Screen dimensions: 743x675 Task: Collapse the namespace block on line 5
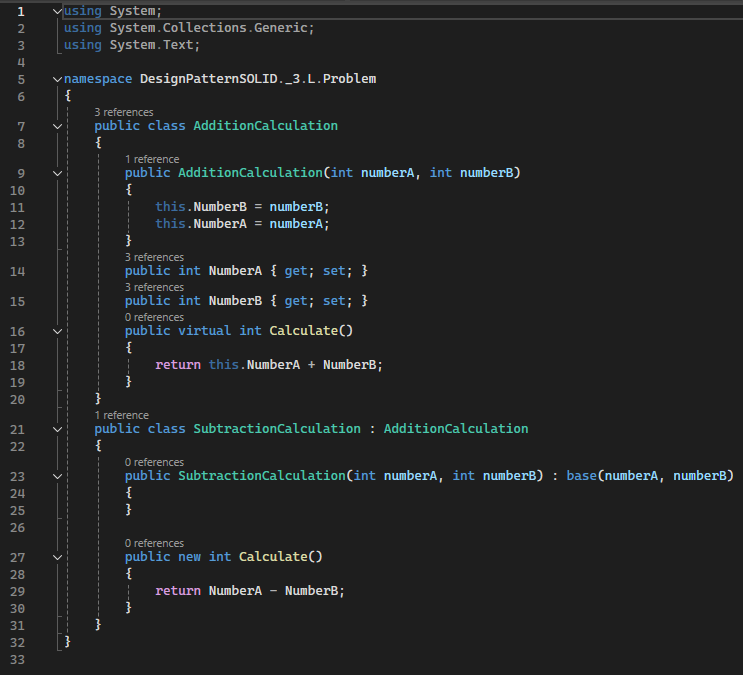point(57,79)
